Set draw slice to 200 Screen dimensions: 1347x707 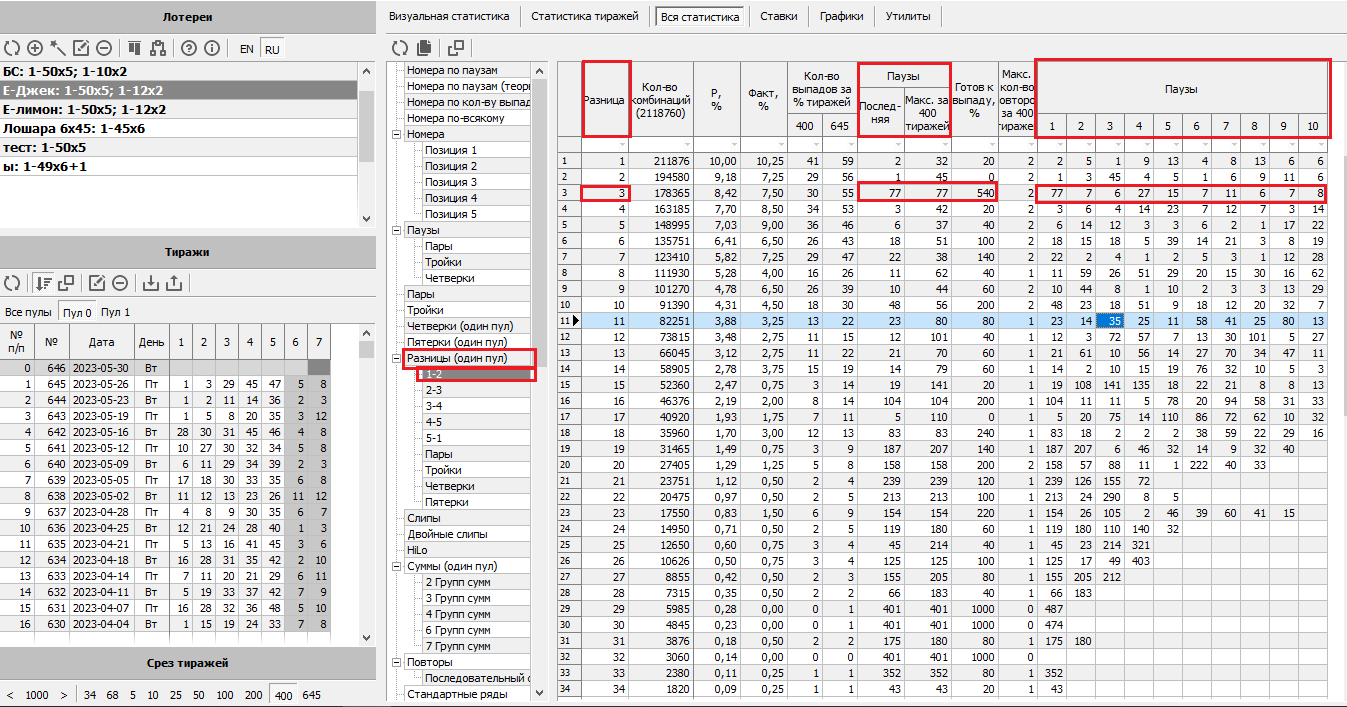[x=253, y=694]
